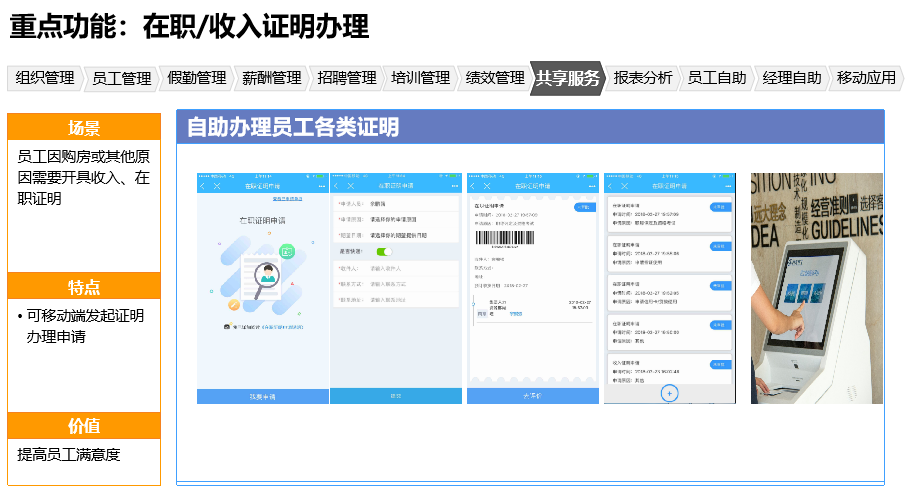The width and height of the screenshot is (905, 486).
Task: Tap the bottom button on the barcode receipt screen
Action: pyautogui.click(x=533, y=396)
